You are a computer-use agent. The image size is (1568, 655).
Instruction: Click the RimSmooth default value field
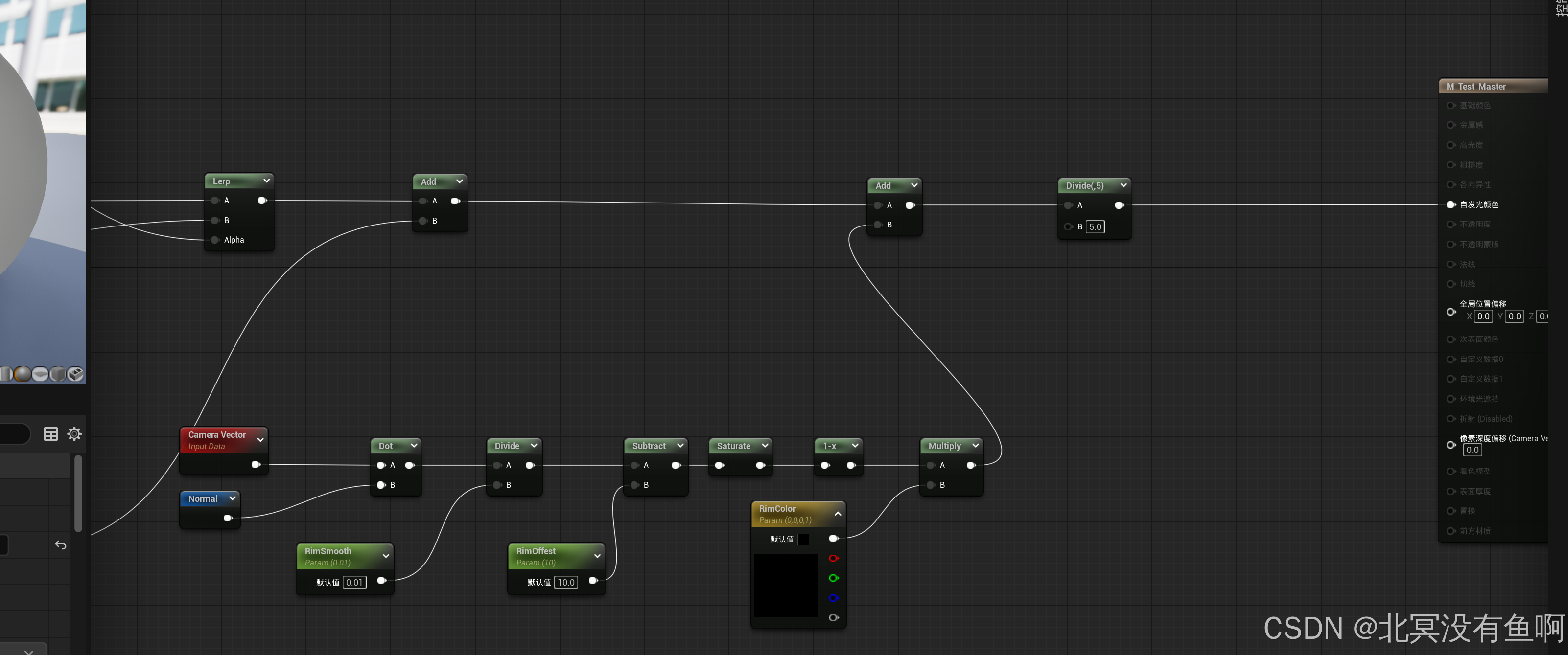[354, 582]
